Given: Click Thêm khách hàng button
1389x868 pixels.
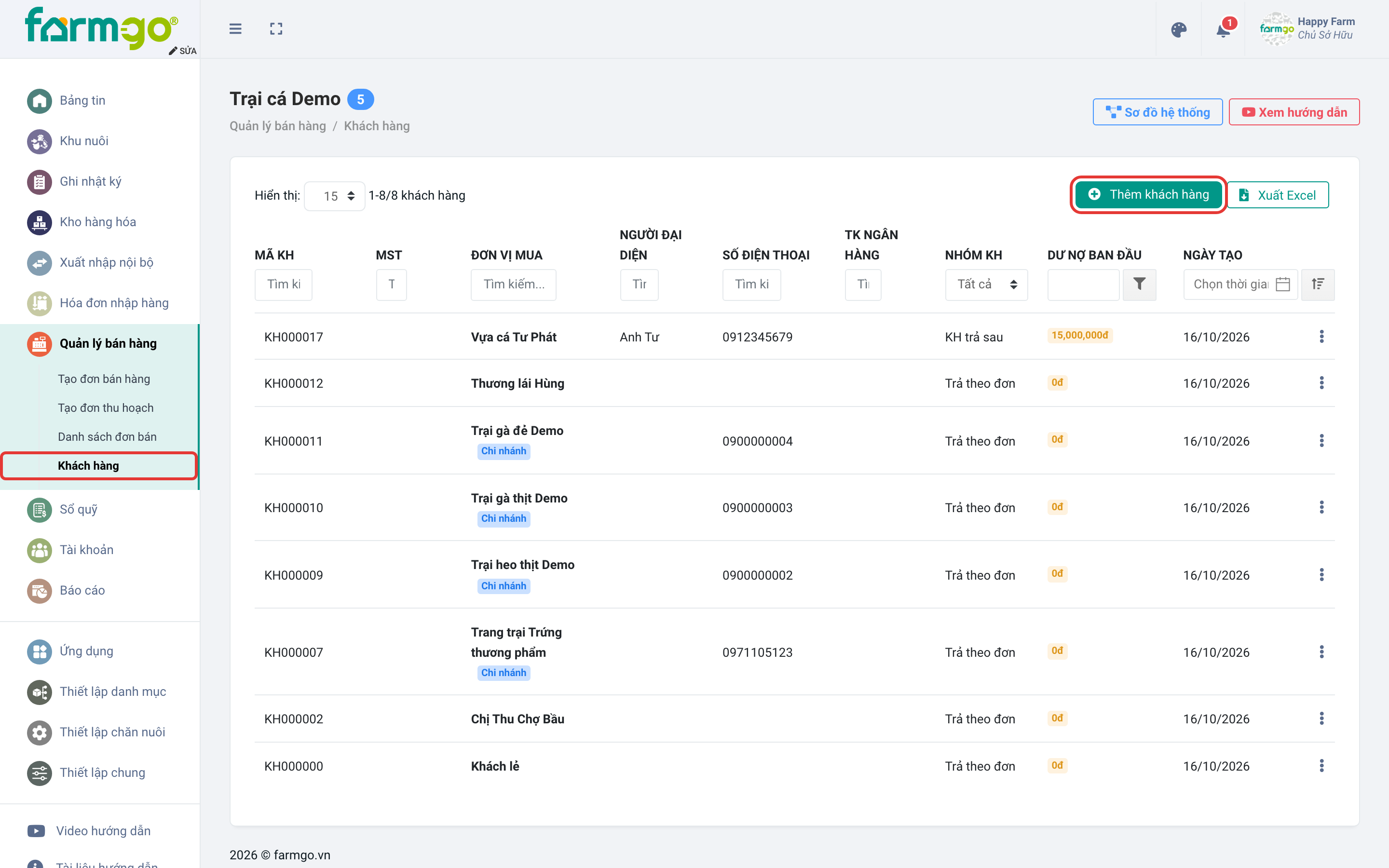Looking at the screenshot, I should 1148,195.
